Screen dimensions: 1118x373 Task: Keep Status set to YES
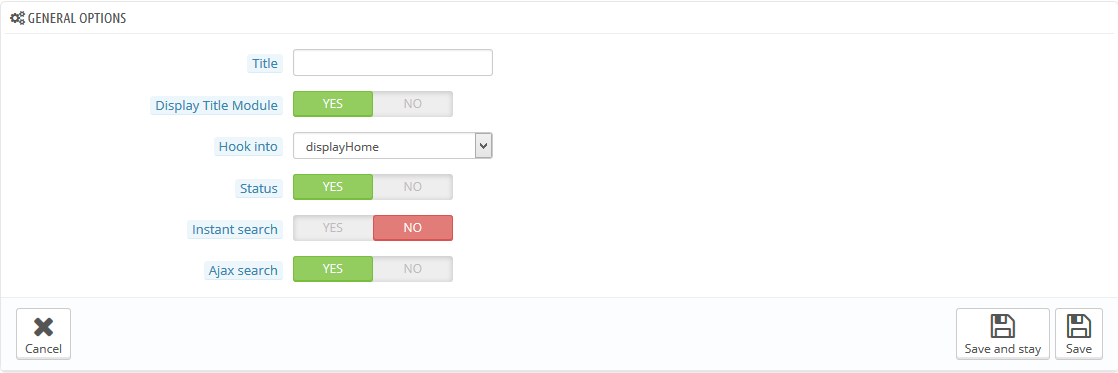(x=333, y=187)
